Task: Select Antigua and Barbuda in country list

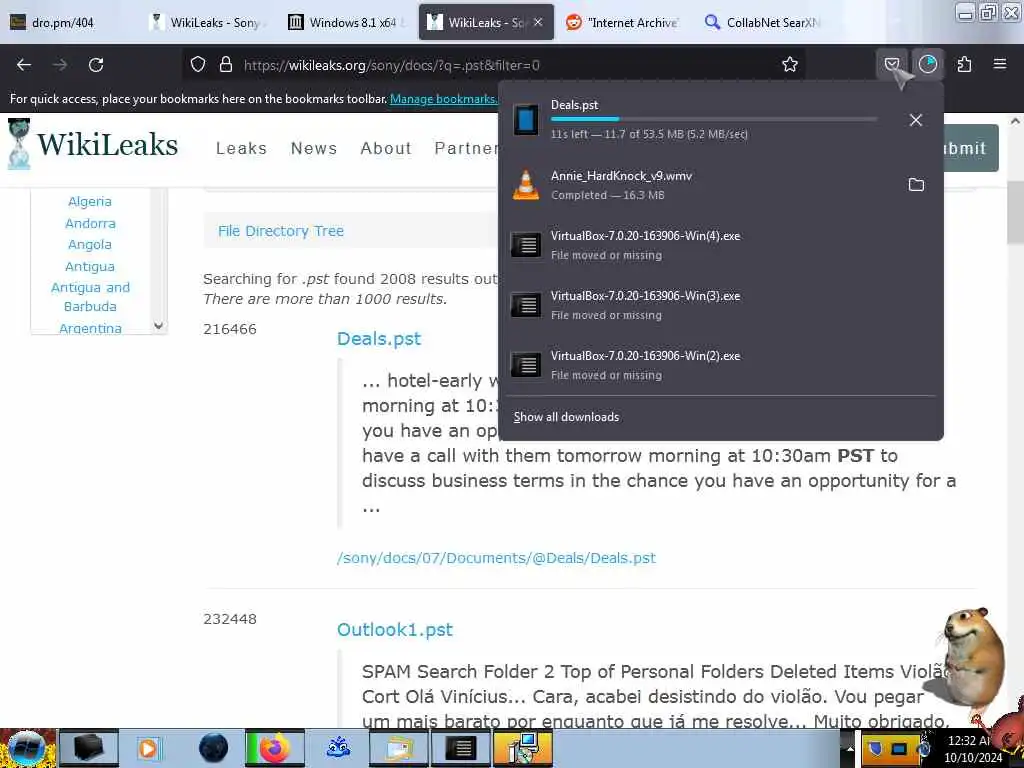Action: point(90,297)
